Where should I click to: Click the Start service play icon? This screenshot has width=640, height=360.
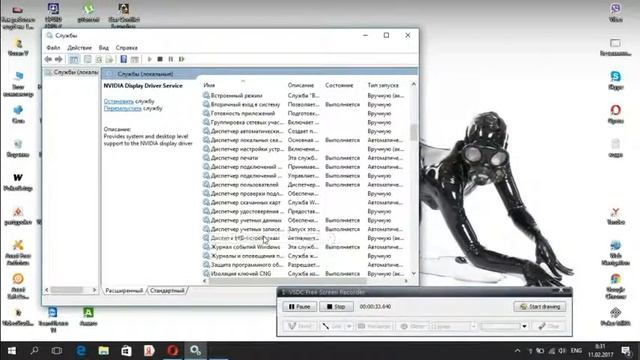[x=150, y=60]
